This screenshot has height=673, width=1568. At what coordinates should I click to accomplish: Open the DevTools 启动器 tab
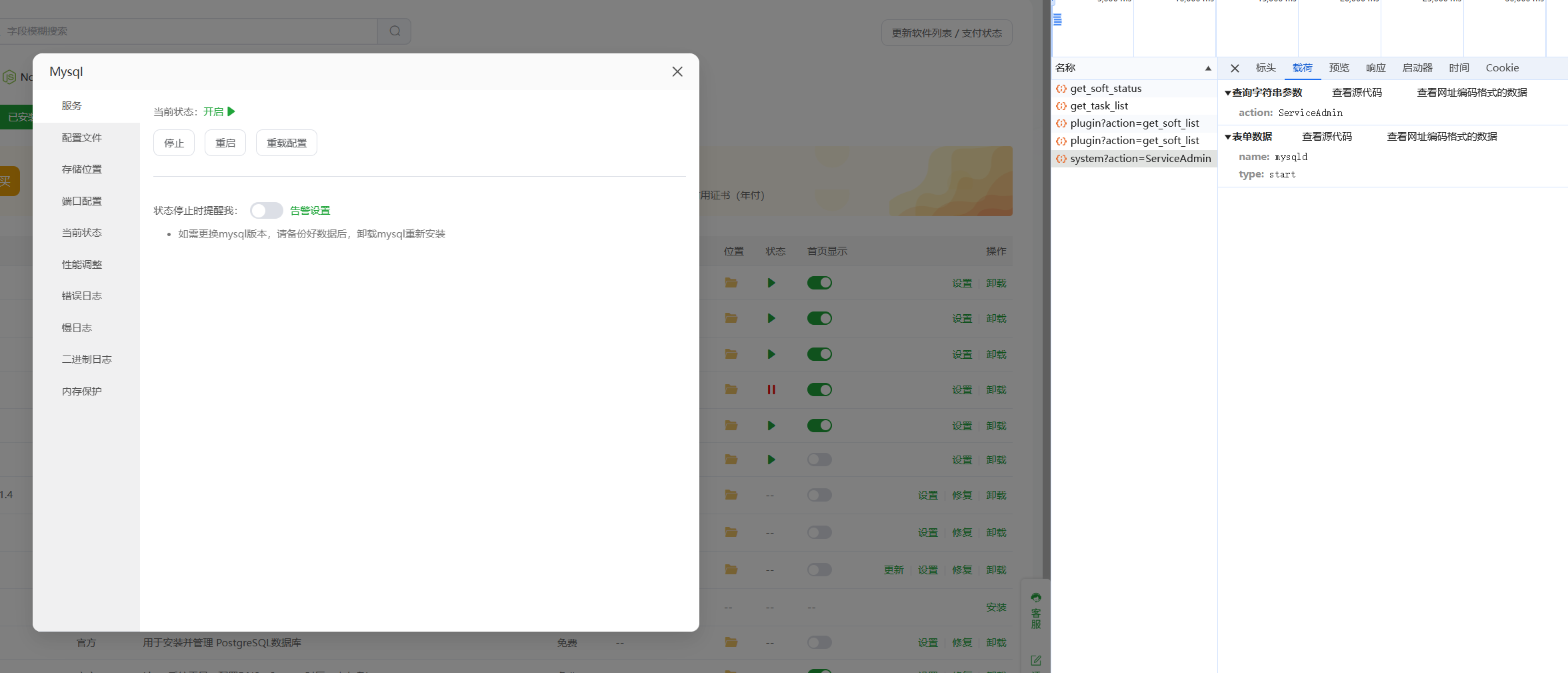point(1417,68)
